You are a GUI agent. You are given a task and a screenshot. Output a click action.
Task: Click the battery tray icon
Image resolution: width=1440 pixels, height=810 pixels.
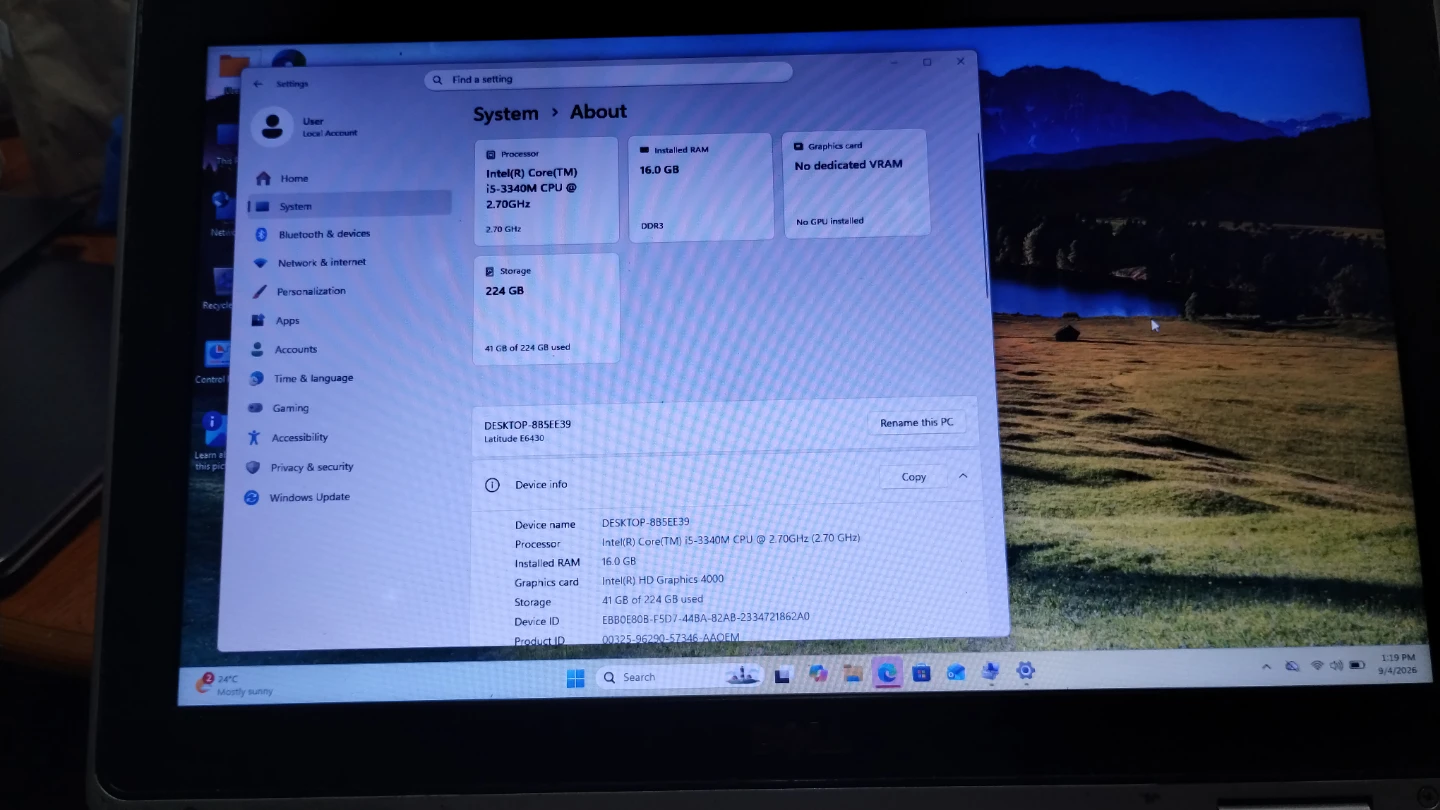[1357, 664]
